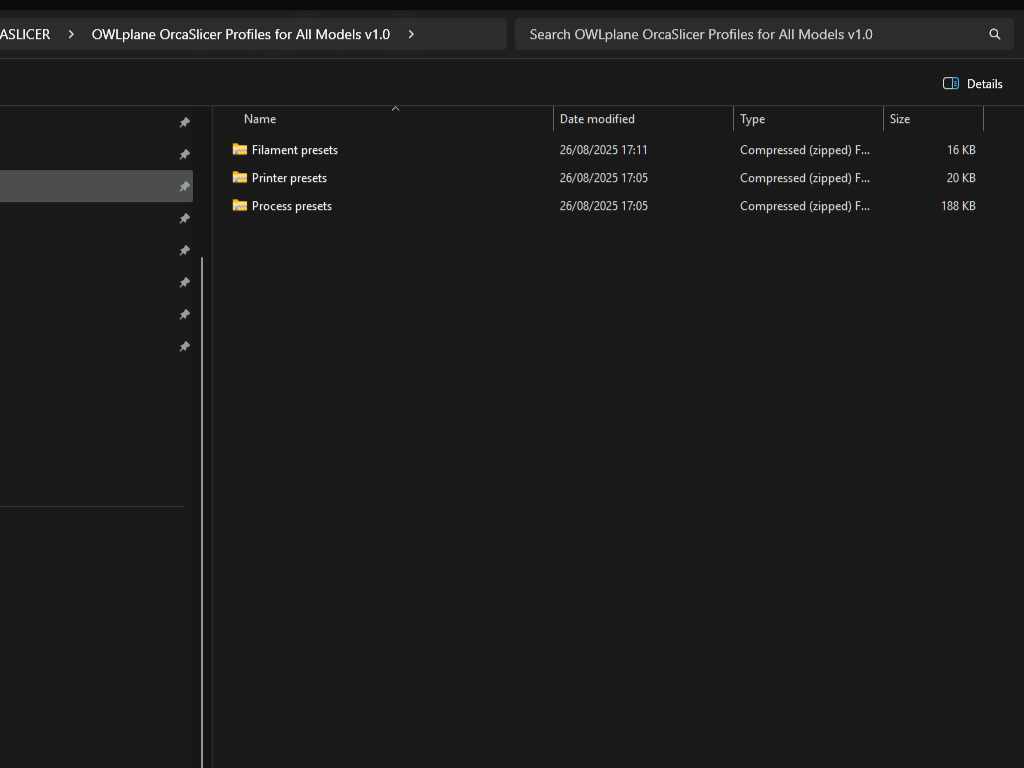
Task: Sort files by Date modified column
Action: click(x=597, y=119)
